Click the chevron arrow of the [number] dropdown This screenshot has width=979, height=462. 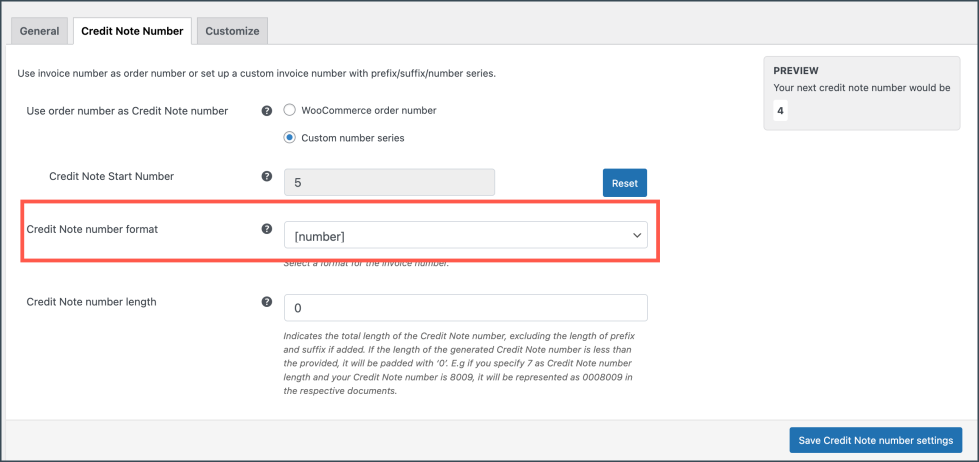[637, 235]
